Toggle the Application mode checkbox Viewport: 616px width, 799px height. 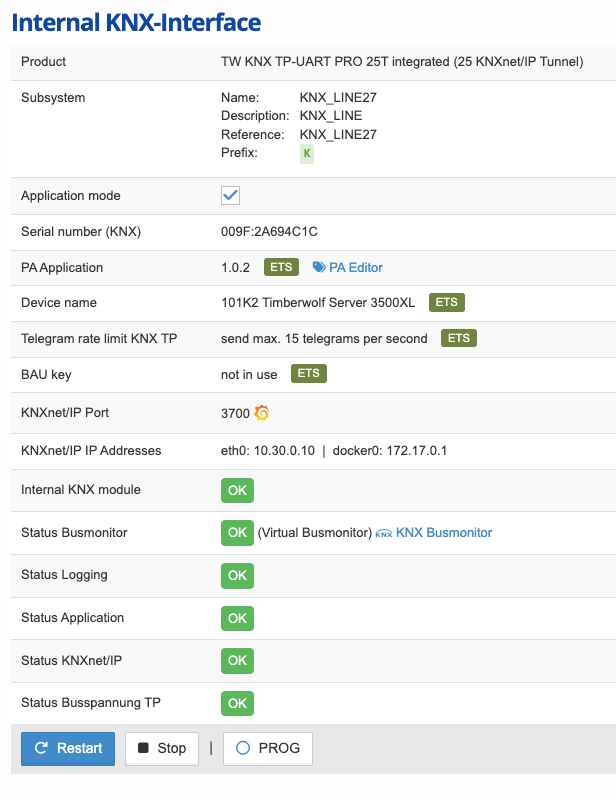click(x=230, y=195)
